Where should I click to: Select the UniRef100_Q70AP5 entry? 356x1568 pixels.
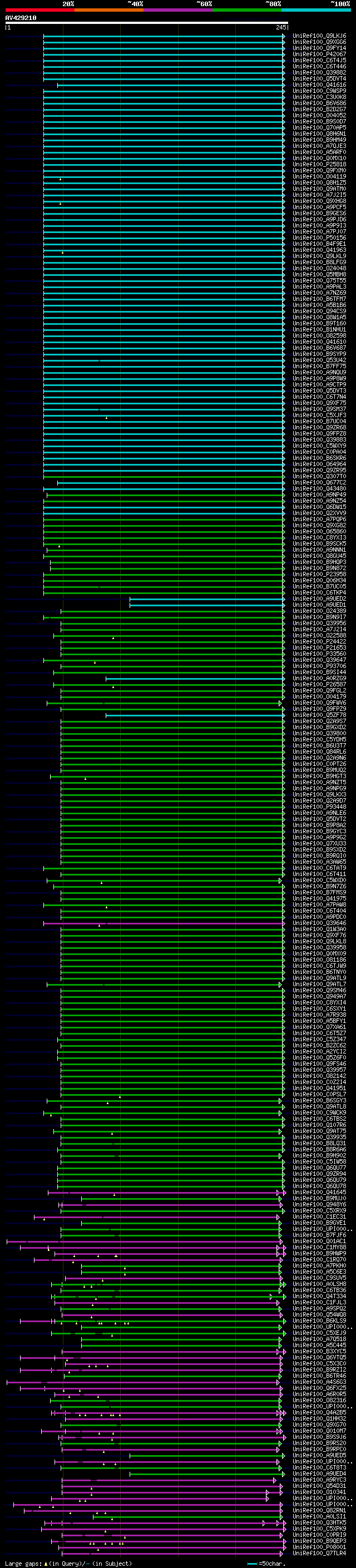[319, 128]
